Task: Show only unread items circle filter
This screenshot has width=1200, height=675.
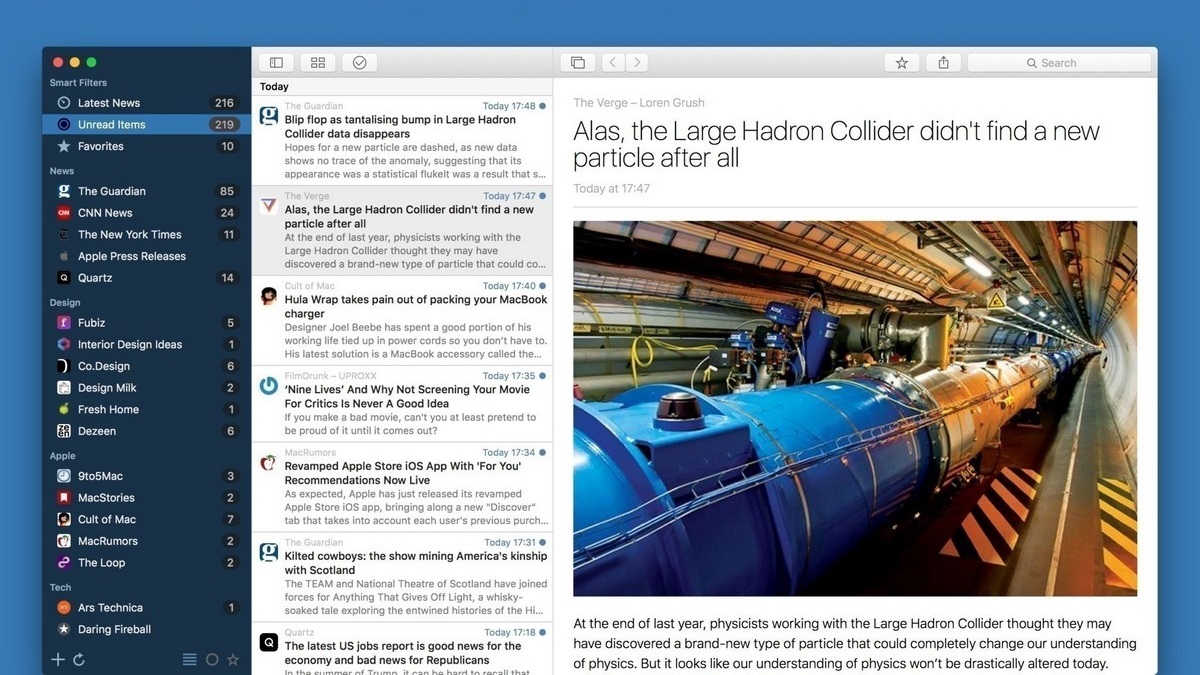Action: click(212, 660)
